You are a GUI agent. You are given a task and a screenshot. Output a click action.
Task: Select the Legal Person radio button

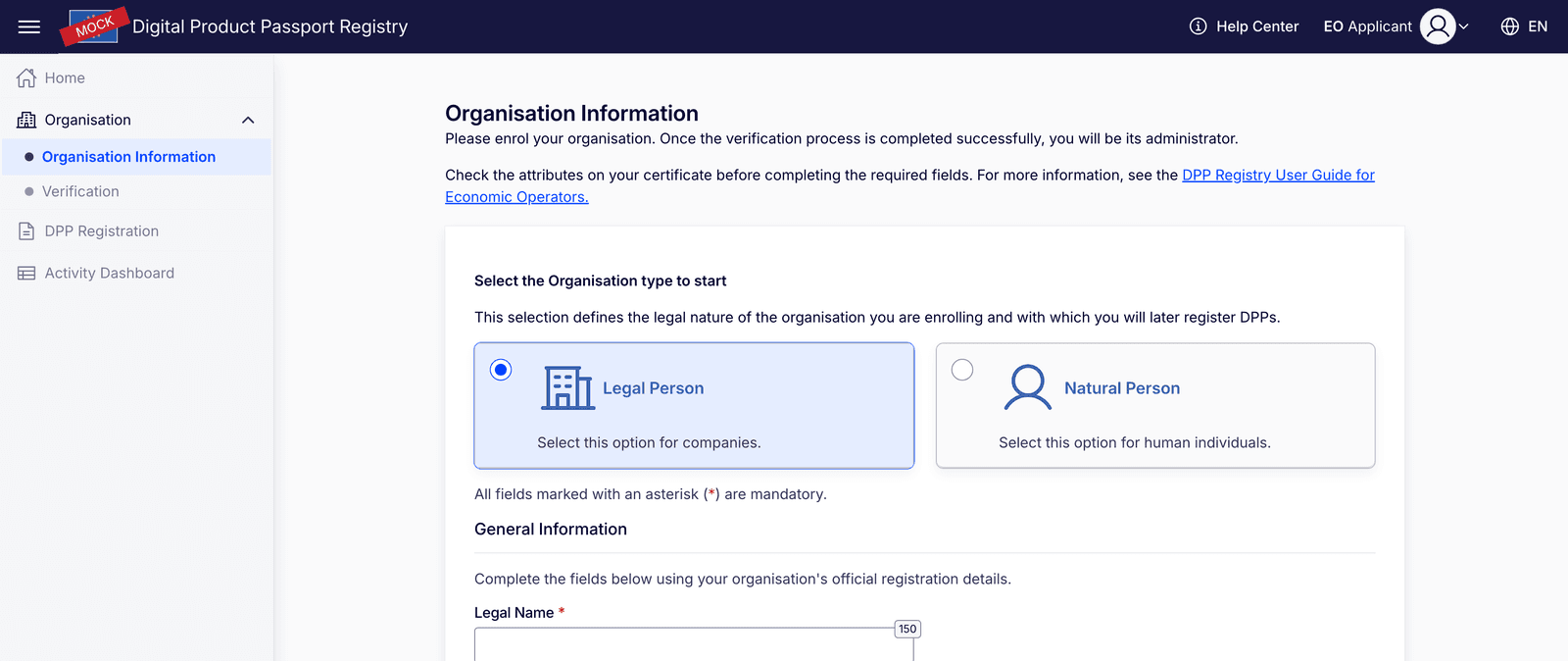point(501,370)
